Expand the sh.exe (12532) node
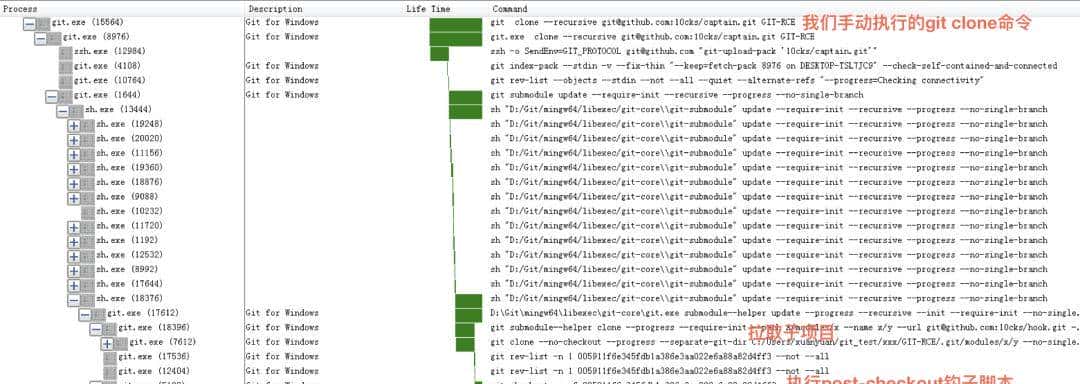Viewport: 1080px width, 384px height. (74, 256)
